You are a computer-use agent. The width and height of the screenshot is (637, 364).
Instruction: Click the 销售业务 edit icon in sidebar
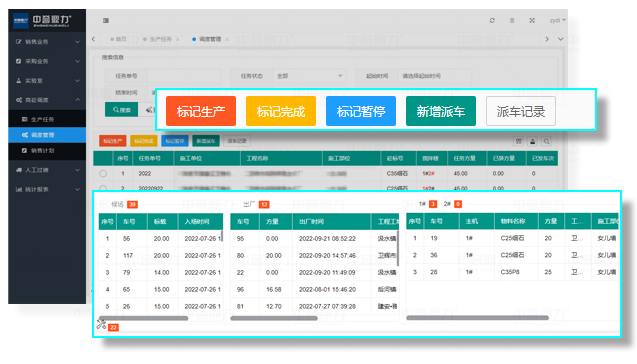pos(18,41)
